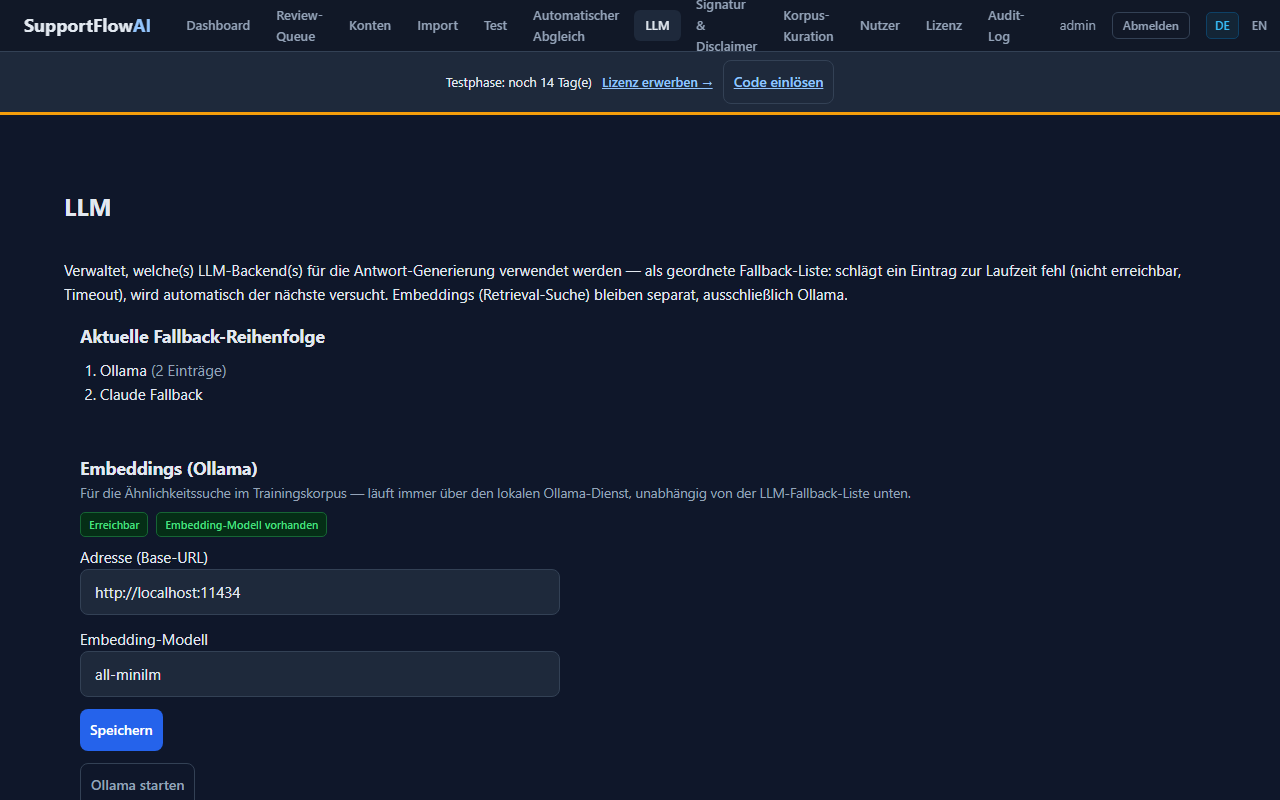Click the LLM page heading

[88, 208]
